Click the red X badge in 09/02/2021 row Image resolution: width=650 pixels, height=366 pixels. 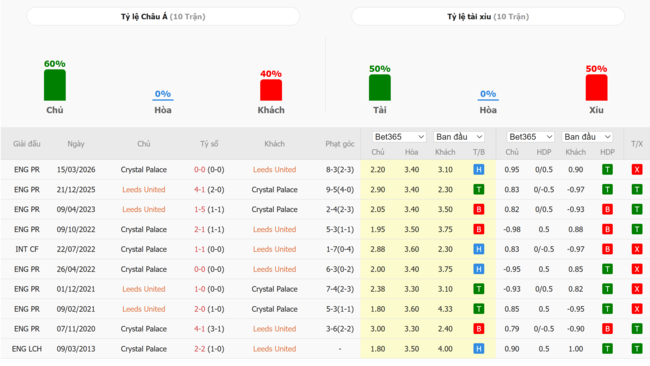637,309
